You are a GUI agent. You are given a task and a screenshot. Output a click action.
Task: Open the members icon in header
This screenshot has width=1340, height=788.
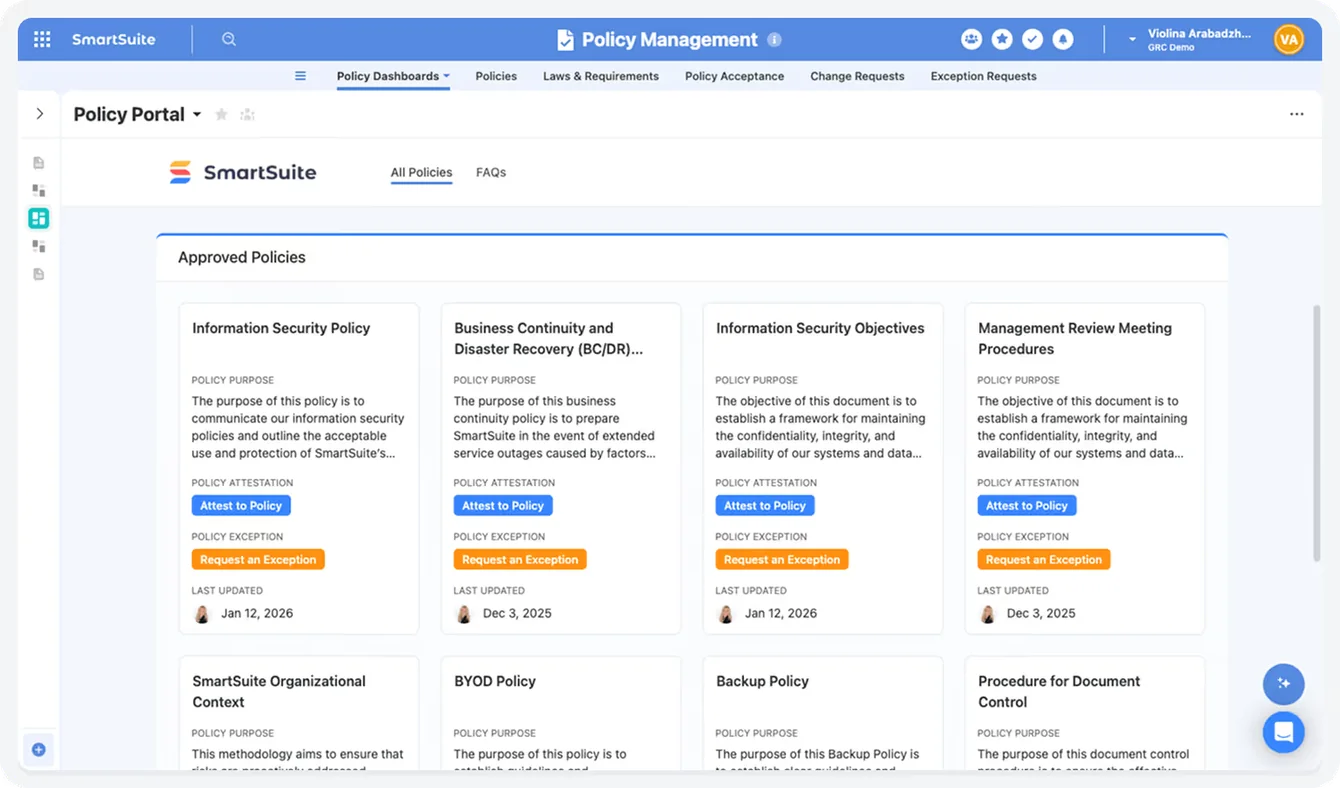click(971, 39)
